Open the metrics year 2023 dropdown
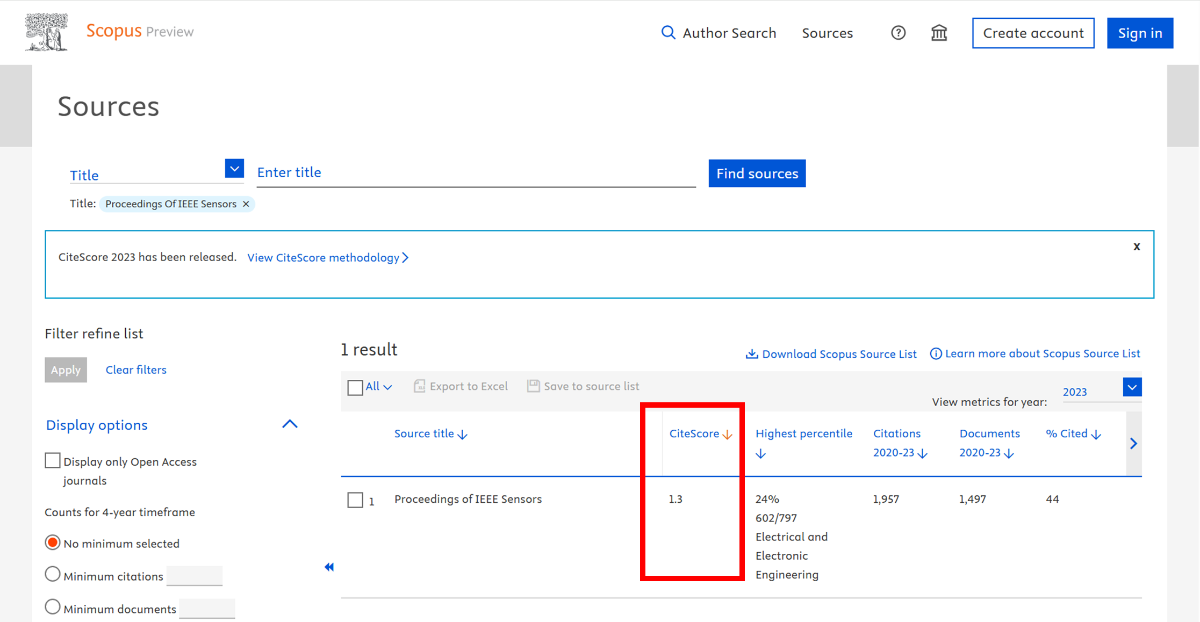Viewport: 1200px width, 622px height. (x=1132, y=387)
